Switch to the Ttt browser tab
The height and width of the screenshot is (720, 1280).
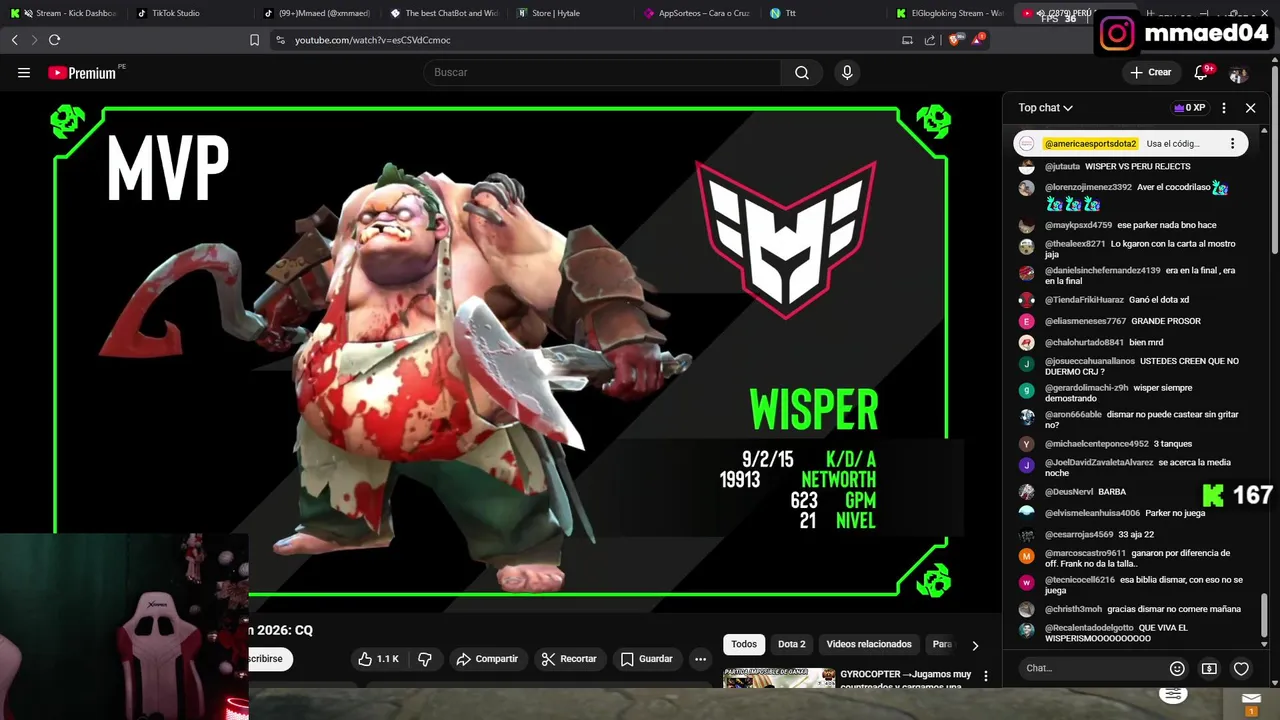click(825, 13)
